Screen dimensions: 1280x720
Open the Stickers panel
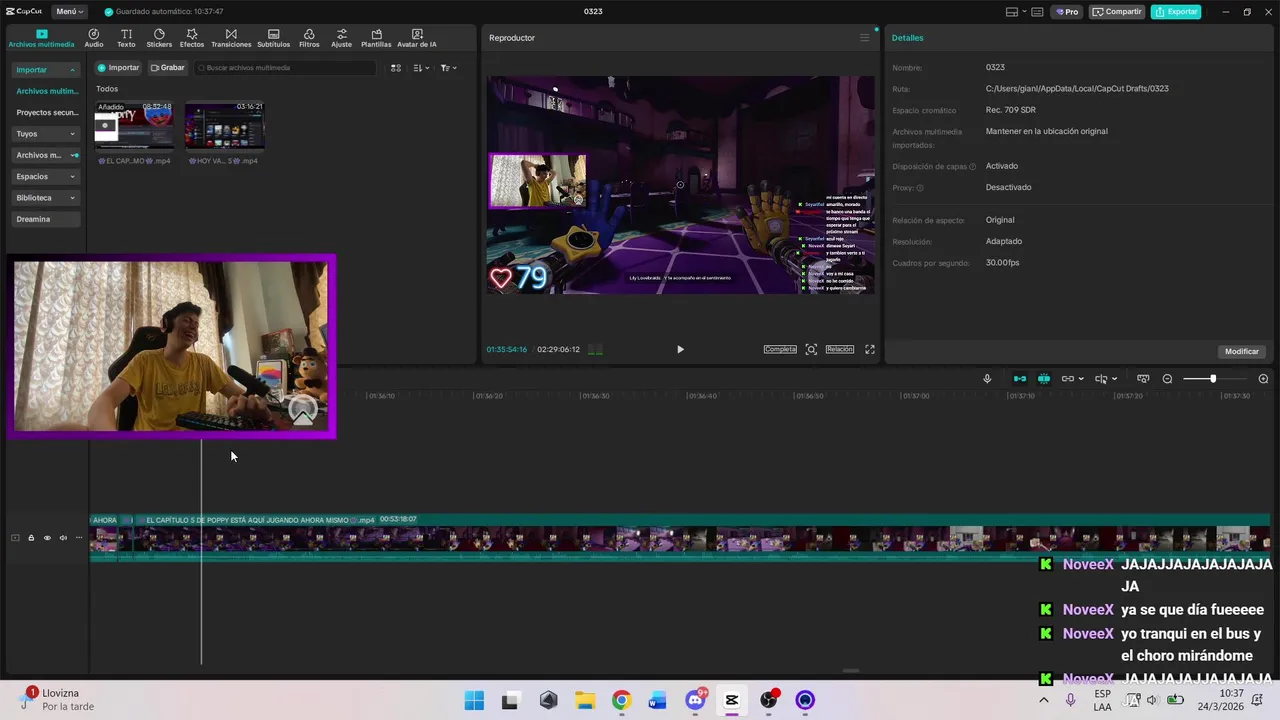tap(159, 38)
